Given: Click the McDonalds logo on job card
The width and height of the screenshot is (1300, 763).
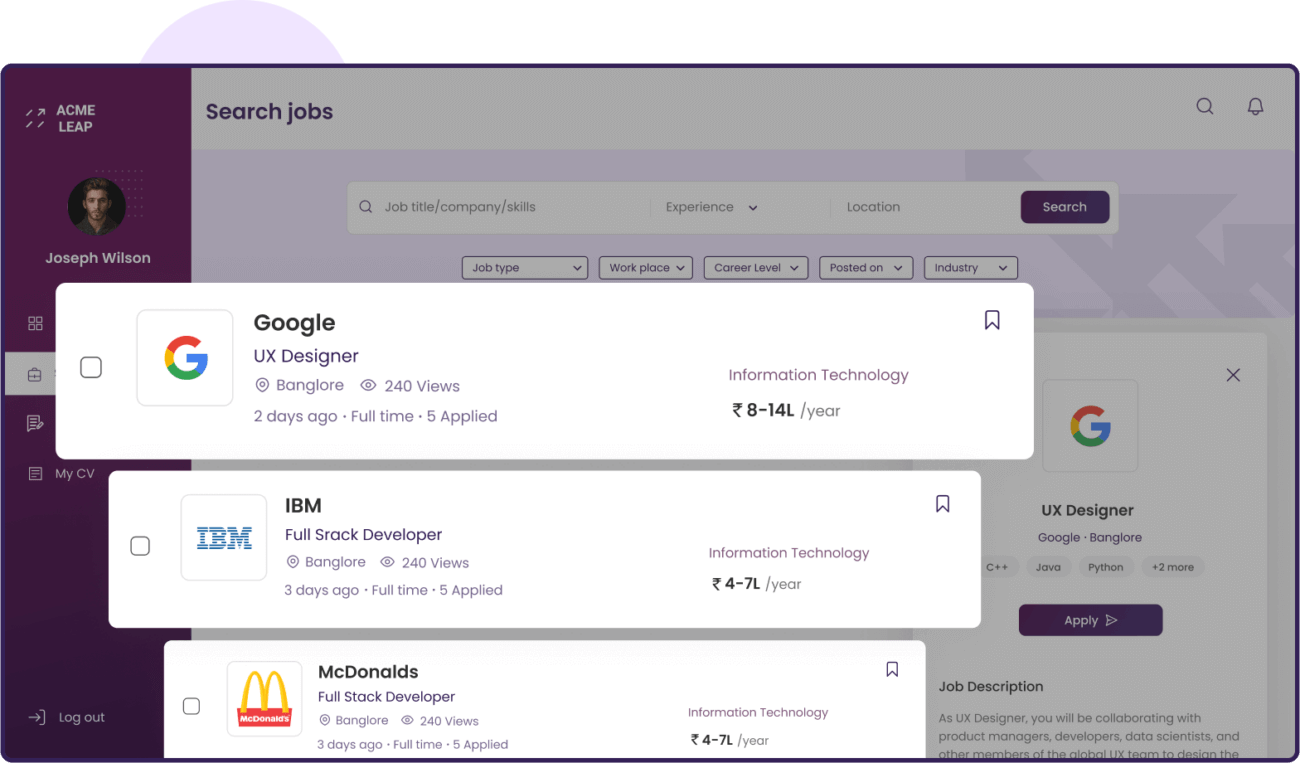Looking at the screenshot, I should (265, 698).
